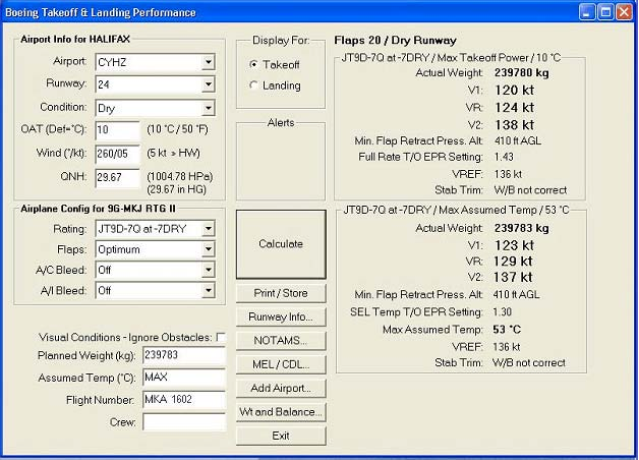Click the Add Airport button
Image resolution: width=639 pixels, height=460 pixels.
coord(281,388)
